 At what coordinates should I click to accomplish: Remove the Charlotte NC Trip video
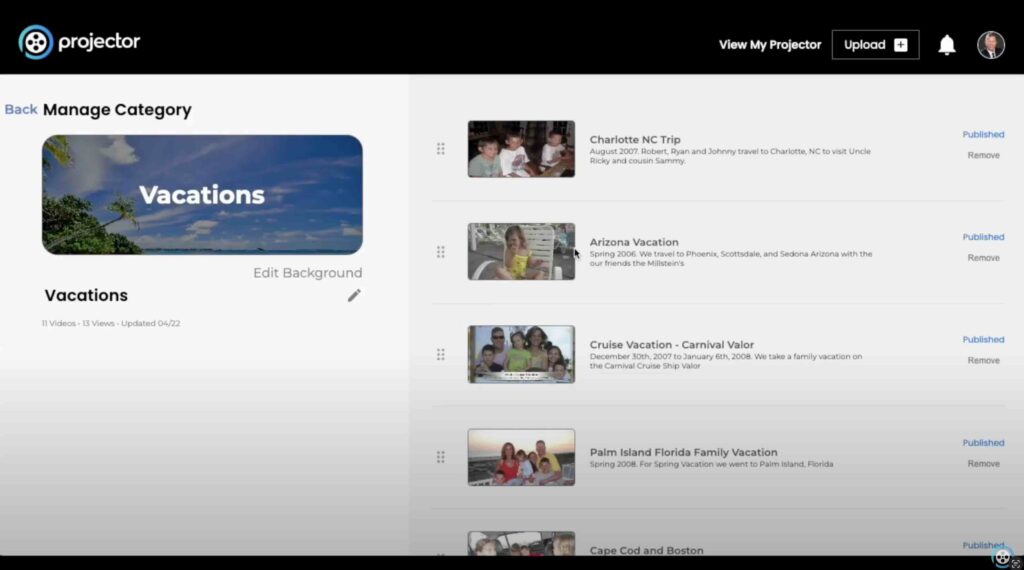point(984,155)
